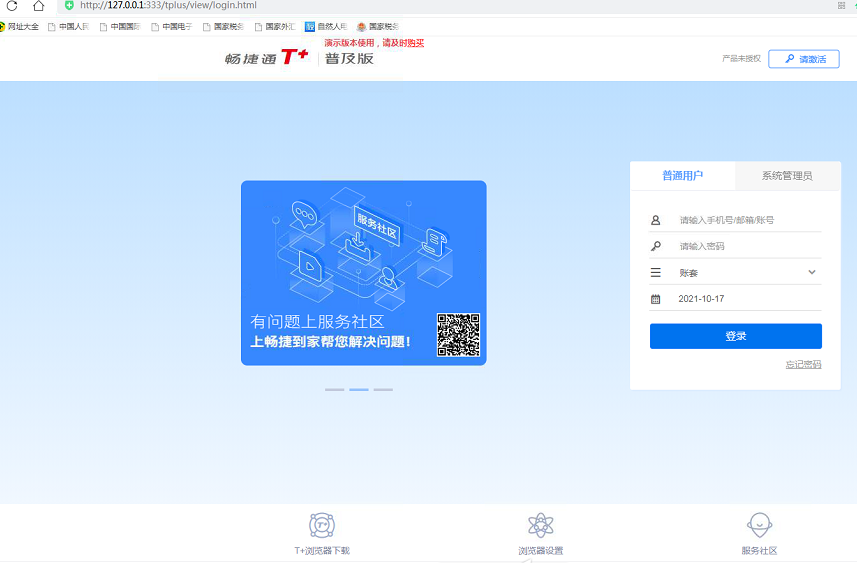Switch to the 普通用户 tab
The width and height of the screenshot is (857, 563).
(683, 175)
